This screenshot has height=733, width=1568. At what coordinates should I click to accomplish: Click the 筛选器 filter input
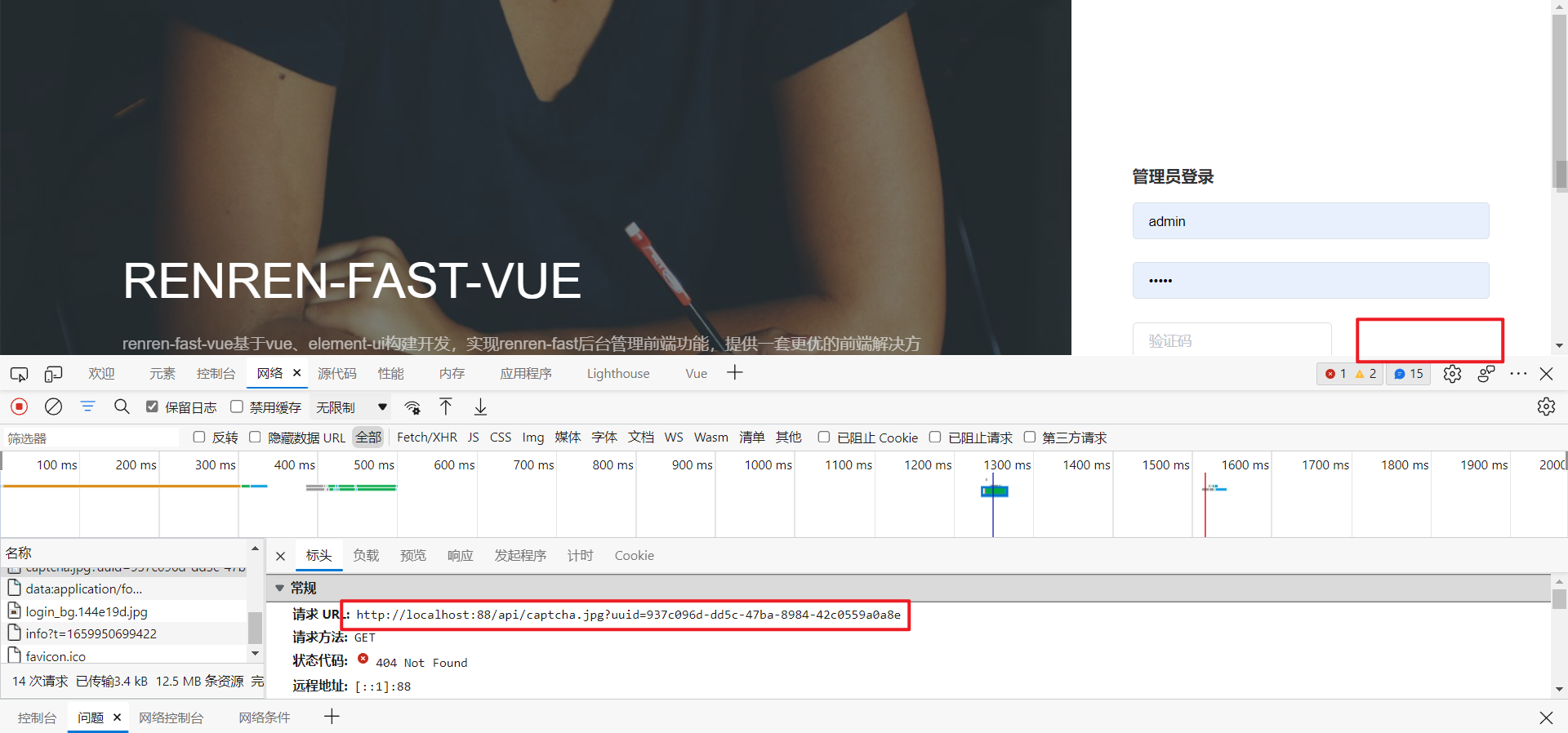click(90, 438)
